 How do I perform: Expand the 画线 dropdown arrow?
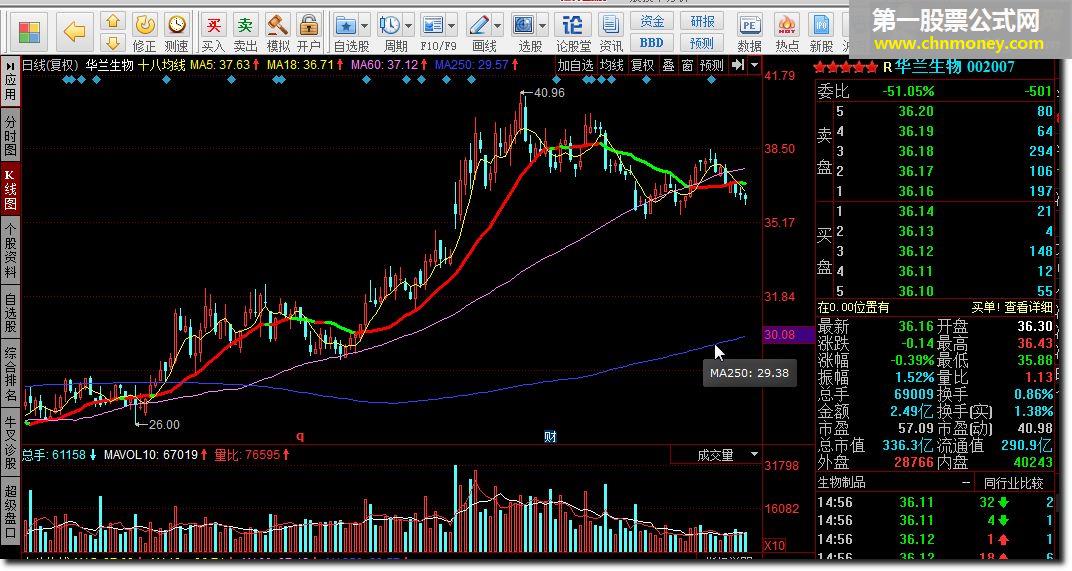(x=497, y=26)
